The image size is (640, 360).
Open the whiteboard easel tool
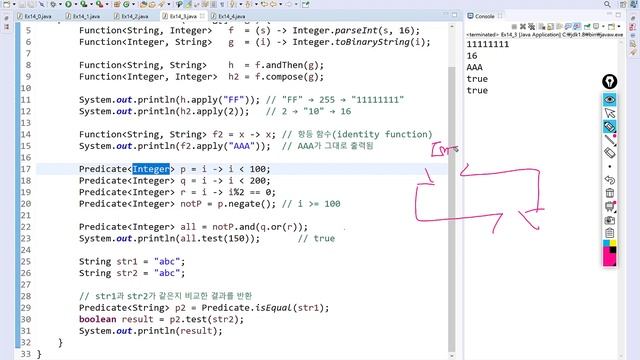tap(609, 207)
